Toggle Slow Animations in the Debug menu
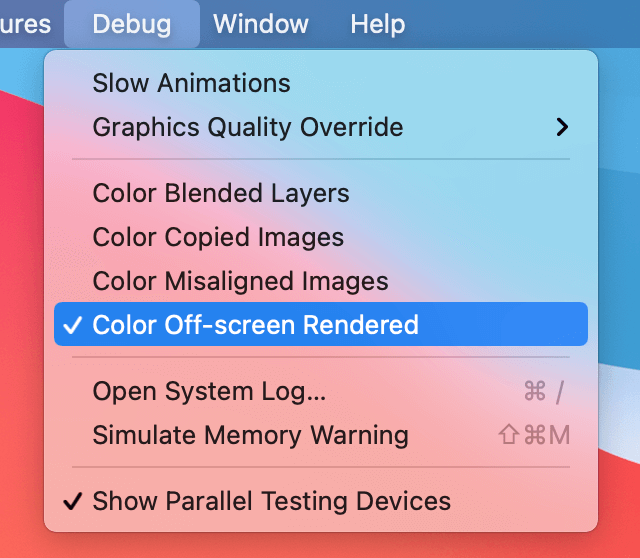This screenshot has width=640, height=558. (191, 83)
